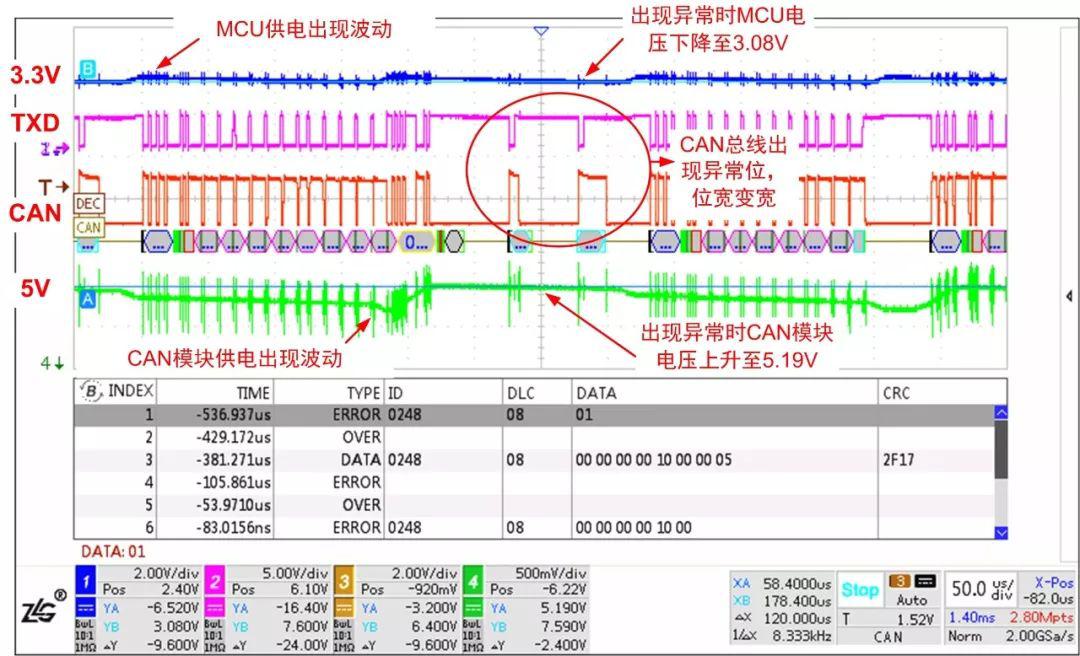Select table row 1 ERROR 0248
The height and width of the screenshot is (656, 1080).
[534, 415]
